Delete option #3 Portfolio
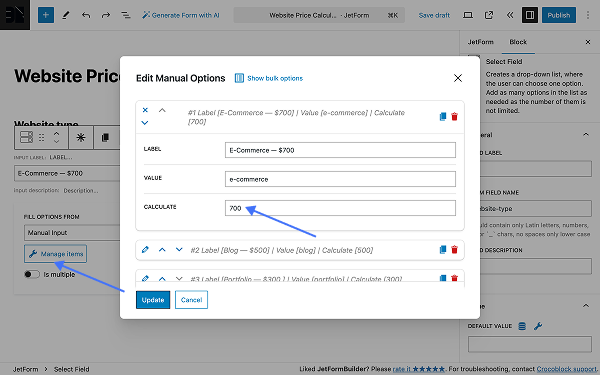This screenshot has height=375, width=600. (455, 278)
